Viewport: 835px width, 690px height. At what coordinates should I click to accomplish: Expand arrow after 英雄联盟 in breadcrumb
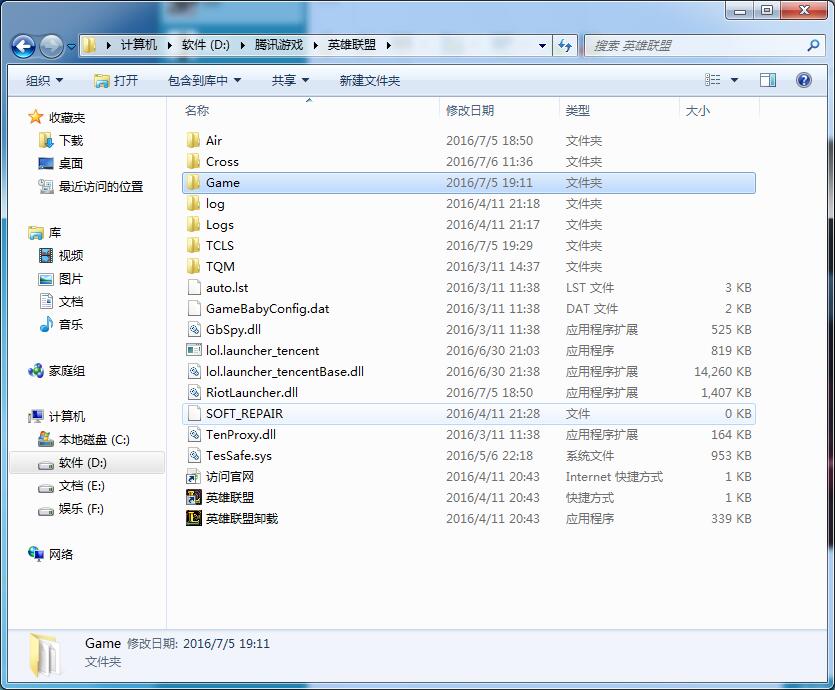[x=389, y=46]
